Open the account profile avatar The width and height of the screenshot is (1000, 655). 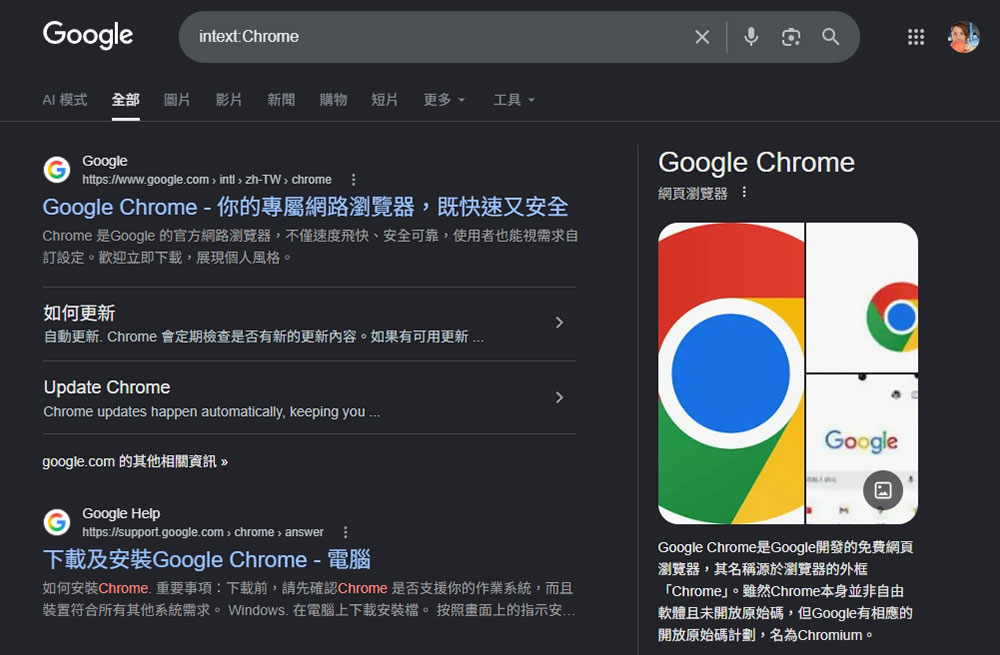(963, 37)
